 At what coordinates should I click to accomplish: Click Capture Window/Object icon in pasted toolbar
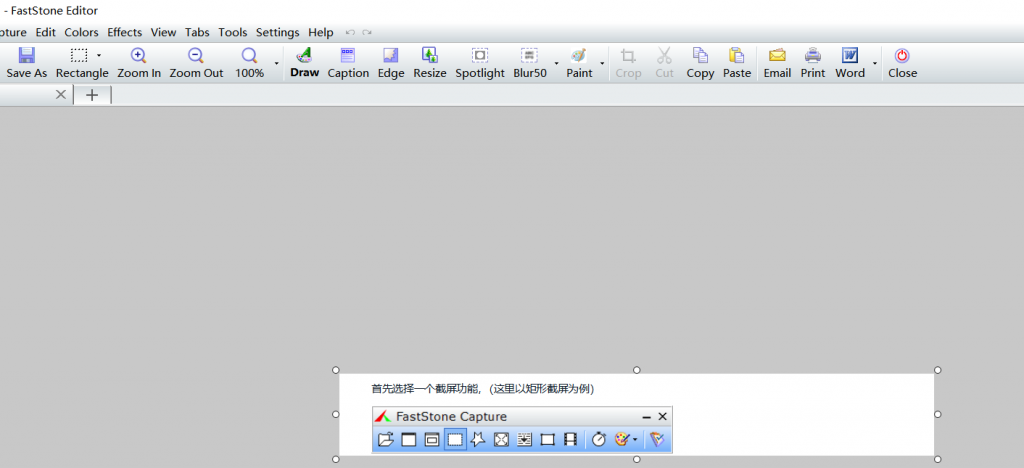[432, 440]
